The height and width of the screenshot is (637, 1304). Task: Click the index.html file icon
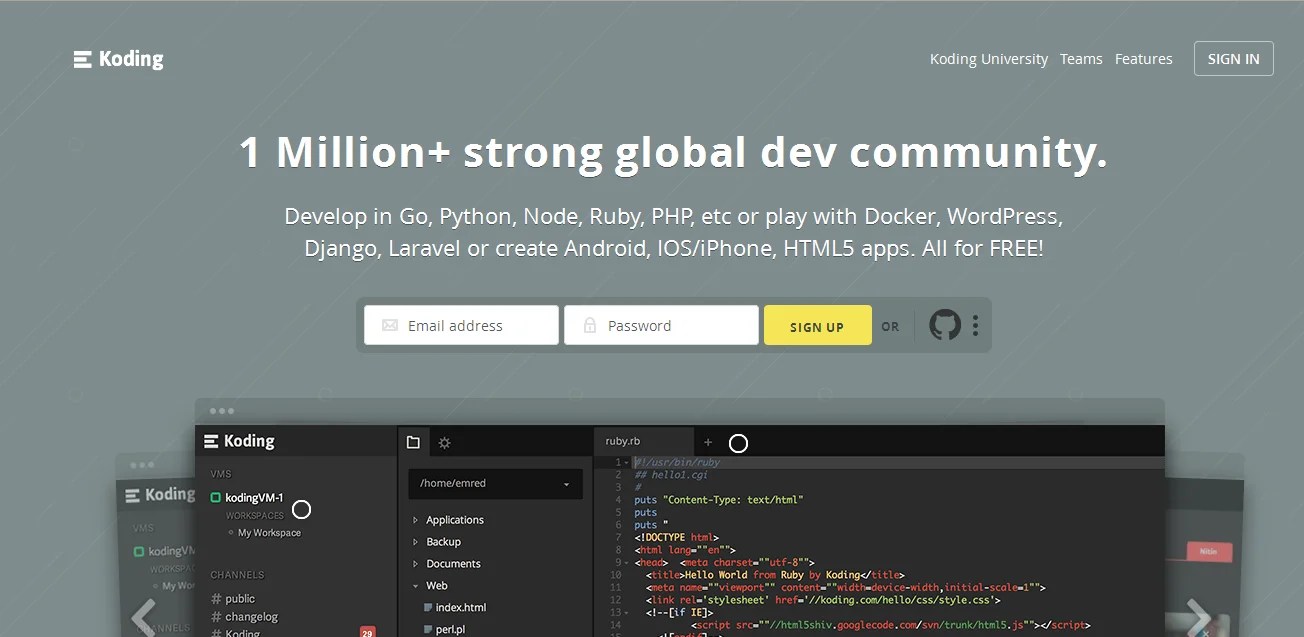(427, 606)
